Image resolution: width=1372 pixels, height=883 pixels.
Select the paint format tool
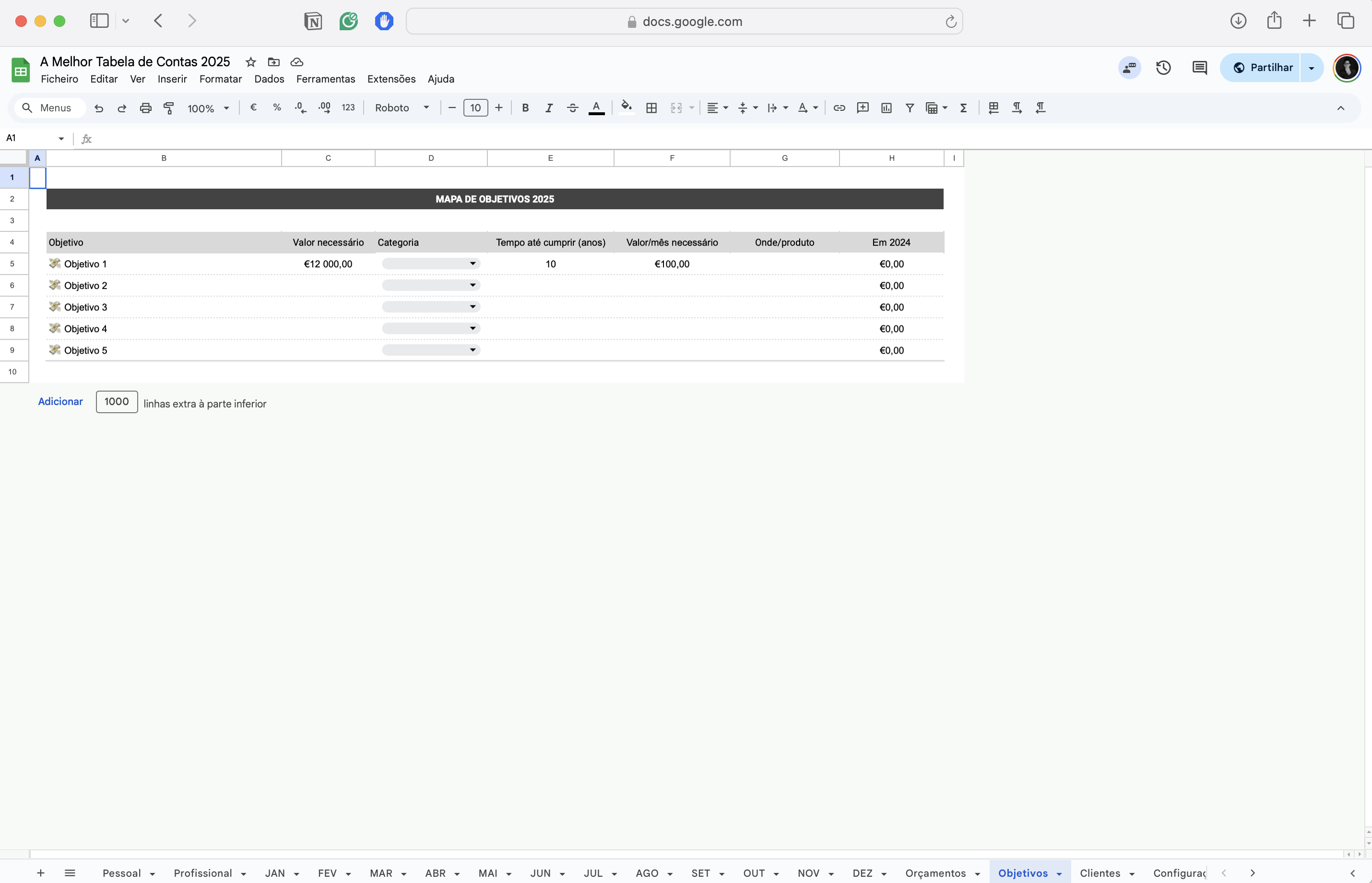coord(168,108)
